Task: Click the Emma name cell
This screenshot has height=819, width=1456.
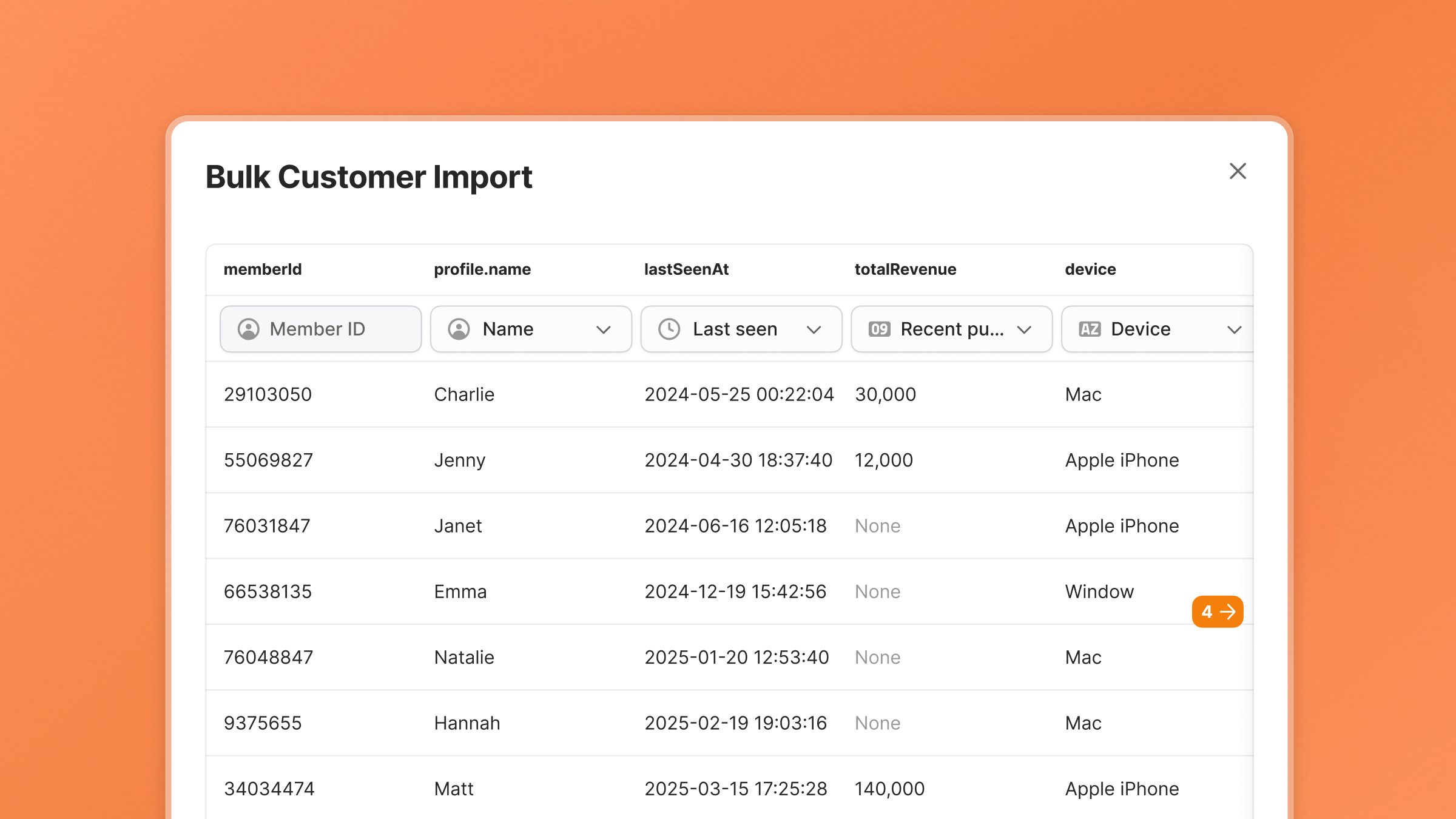Action: 460,591
